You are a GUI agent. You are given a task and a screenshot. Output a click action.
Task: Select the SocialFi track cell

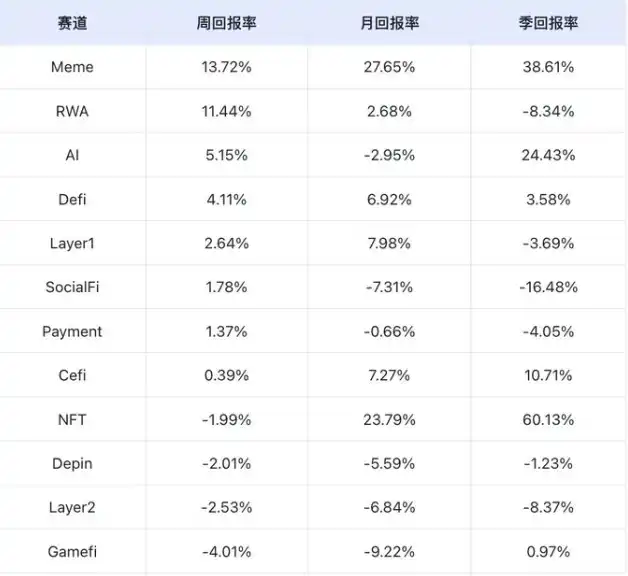(x=72, y=287)
